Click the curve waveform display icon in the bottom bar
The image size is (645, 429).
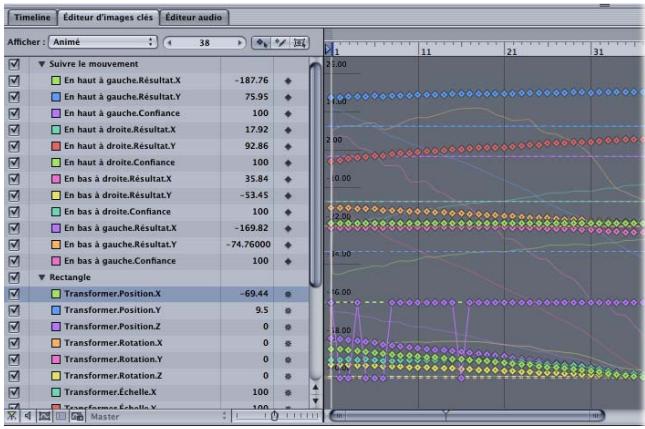[x=44, y=416]
